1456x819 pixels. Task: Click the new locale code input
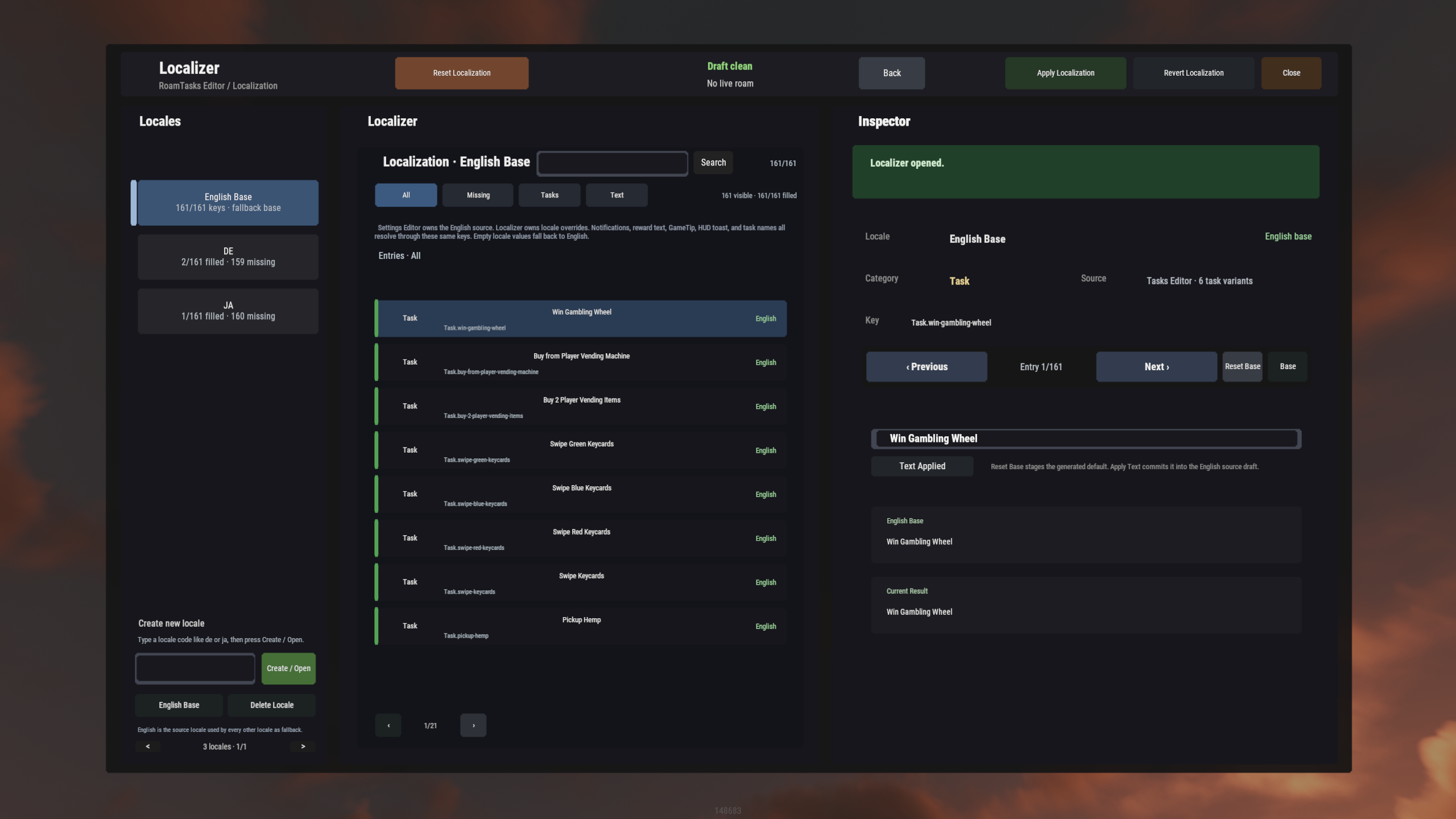tap(195, 668)
